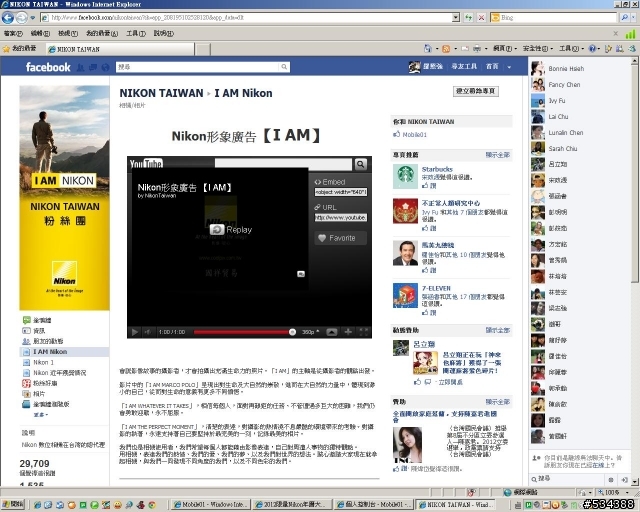Viewport: 640px width, 512px height.
Task: Open Favorites star in toolbar
Action: (x=6, y=49)
